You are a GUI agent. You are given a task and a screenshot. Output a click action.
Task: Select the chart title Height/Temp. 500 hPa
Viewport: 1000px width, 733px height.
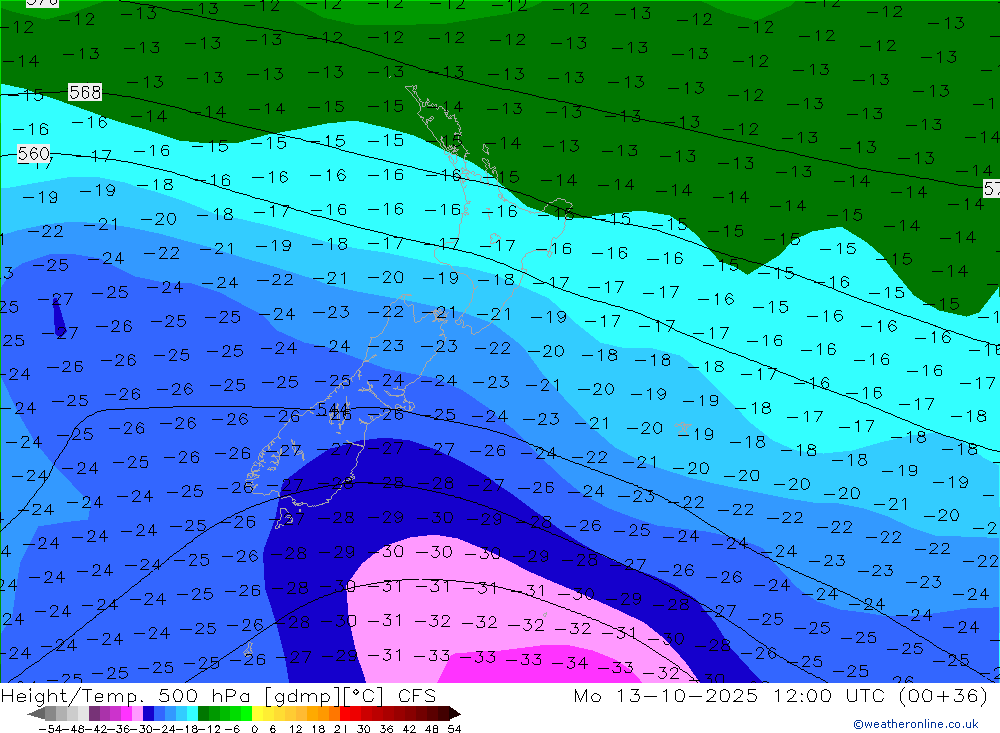tap(128, 695)
